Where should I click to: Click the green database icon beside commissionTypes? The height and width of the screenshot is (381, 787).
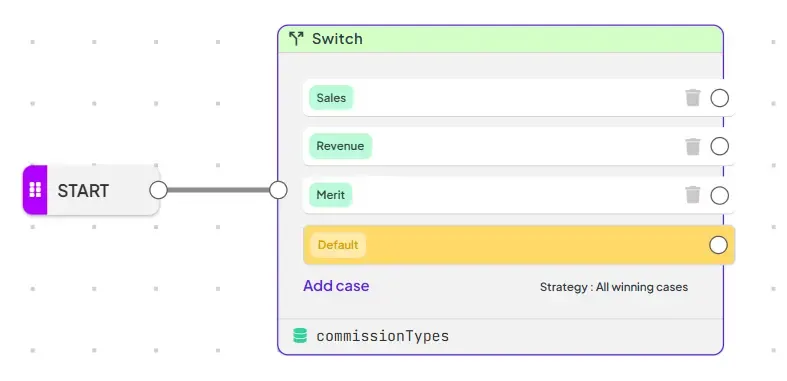(x=300, y=336)
